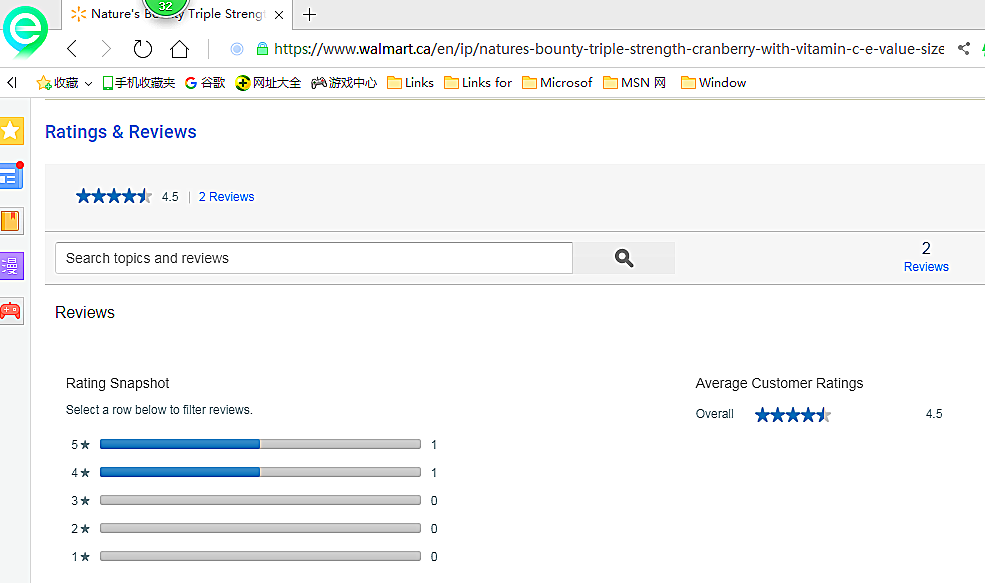Collapse the bookmarks bar left chevron
The width and height of the screenshot is (985, 583).
[x=12, y=83]
